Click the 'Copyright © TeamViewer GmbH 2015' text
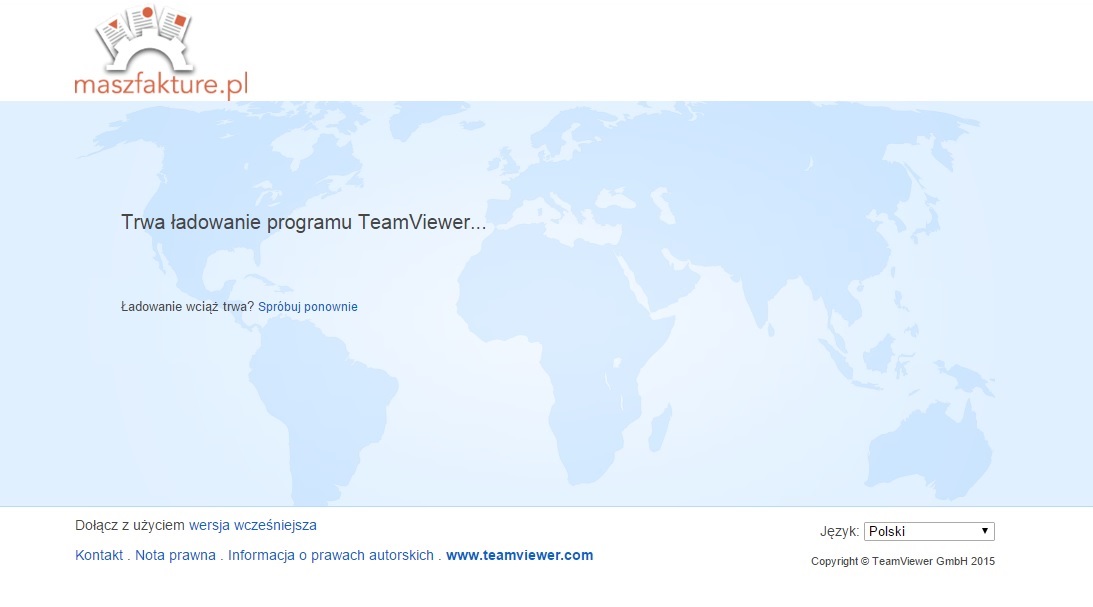 [x=903, y=561]
